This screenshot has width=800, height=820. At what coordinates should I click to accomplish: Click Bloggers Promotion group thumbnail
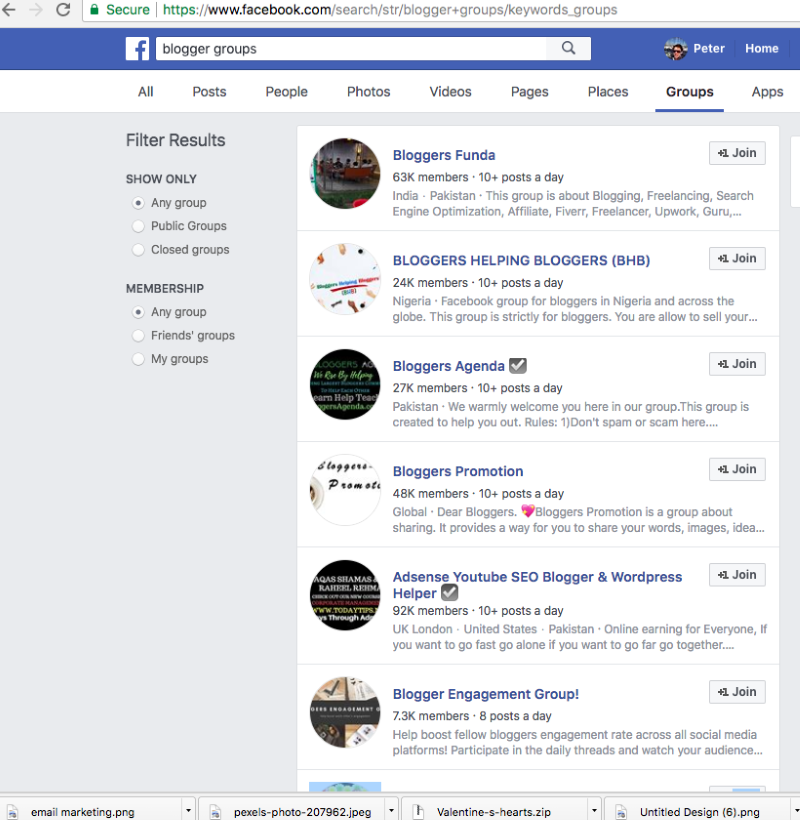point(345,490)
